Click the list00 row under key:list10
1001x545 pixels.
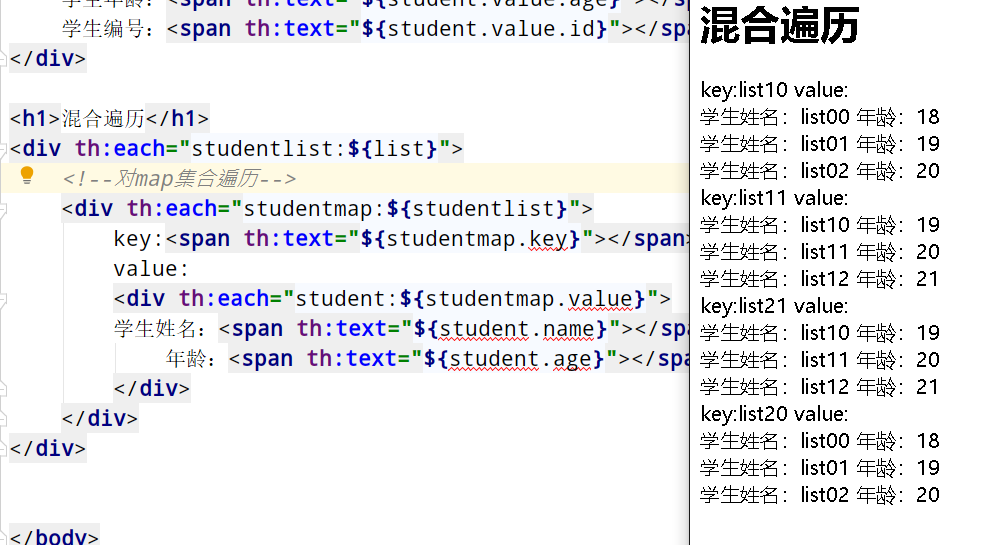click(820, 117)
